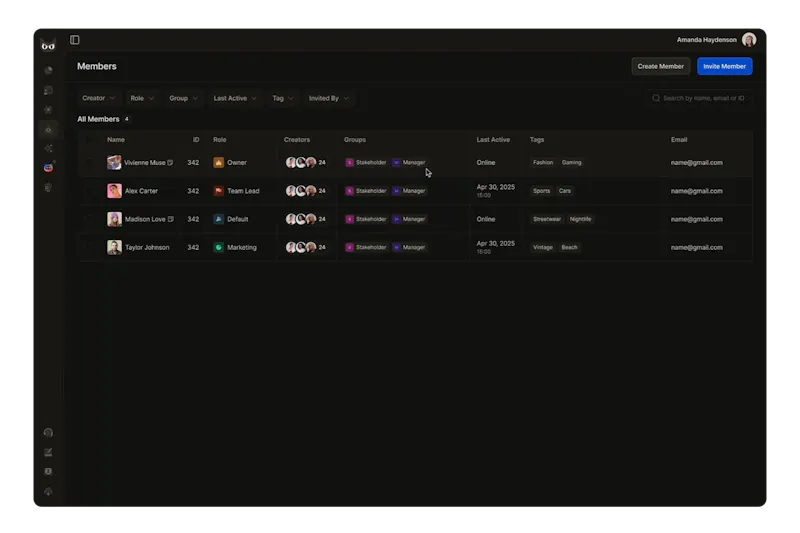Open the Role filter dropdown

click(x=142, y=98)
